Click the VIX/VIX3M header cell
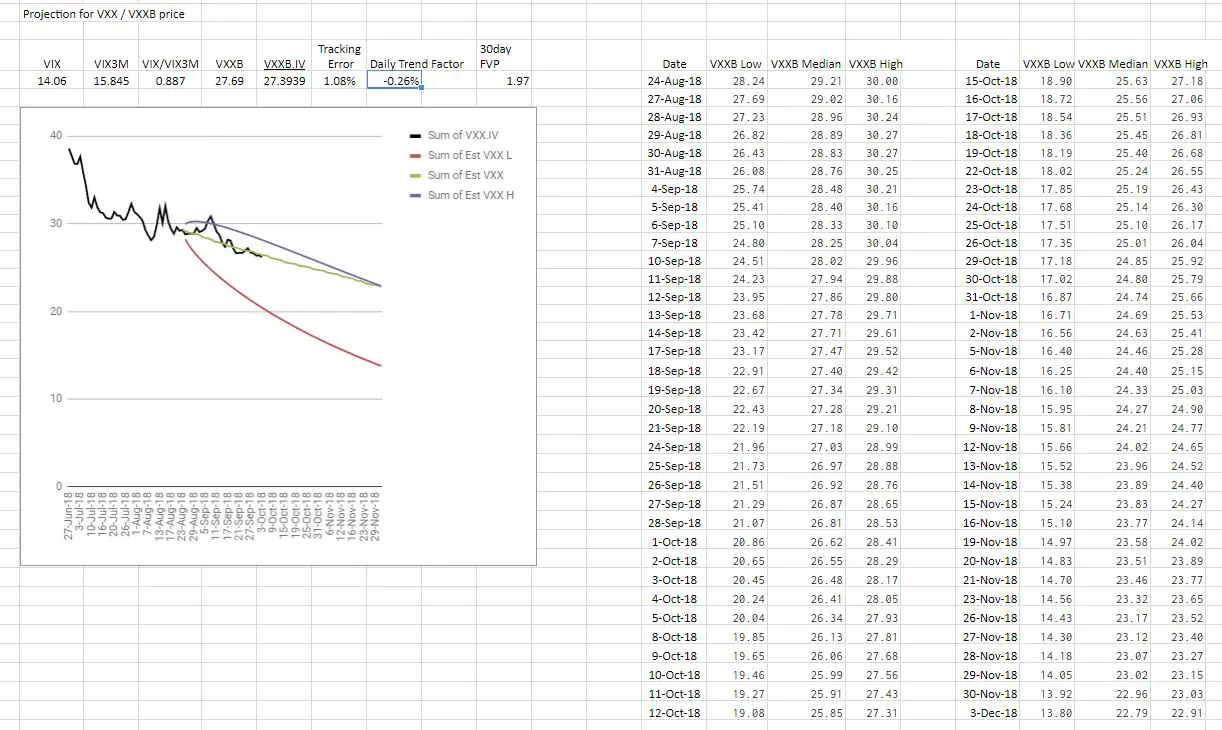1222x730 pixels. (171, 64)
